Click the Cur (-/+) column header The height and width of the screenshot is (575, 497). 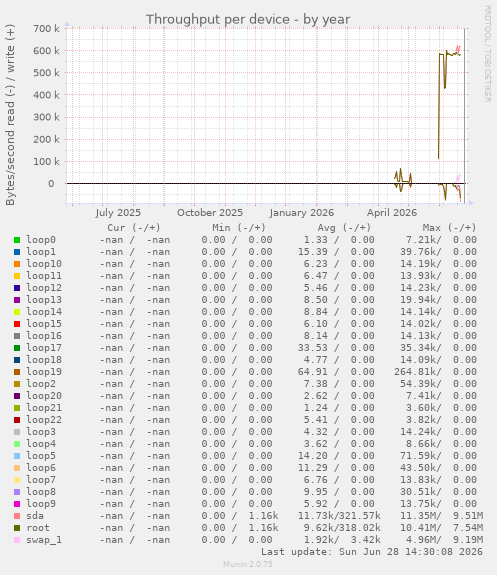[x=134, y=228]
